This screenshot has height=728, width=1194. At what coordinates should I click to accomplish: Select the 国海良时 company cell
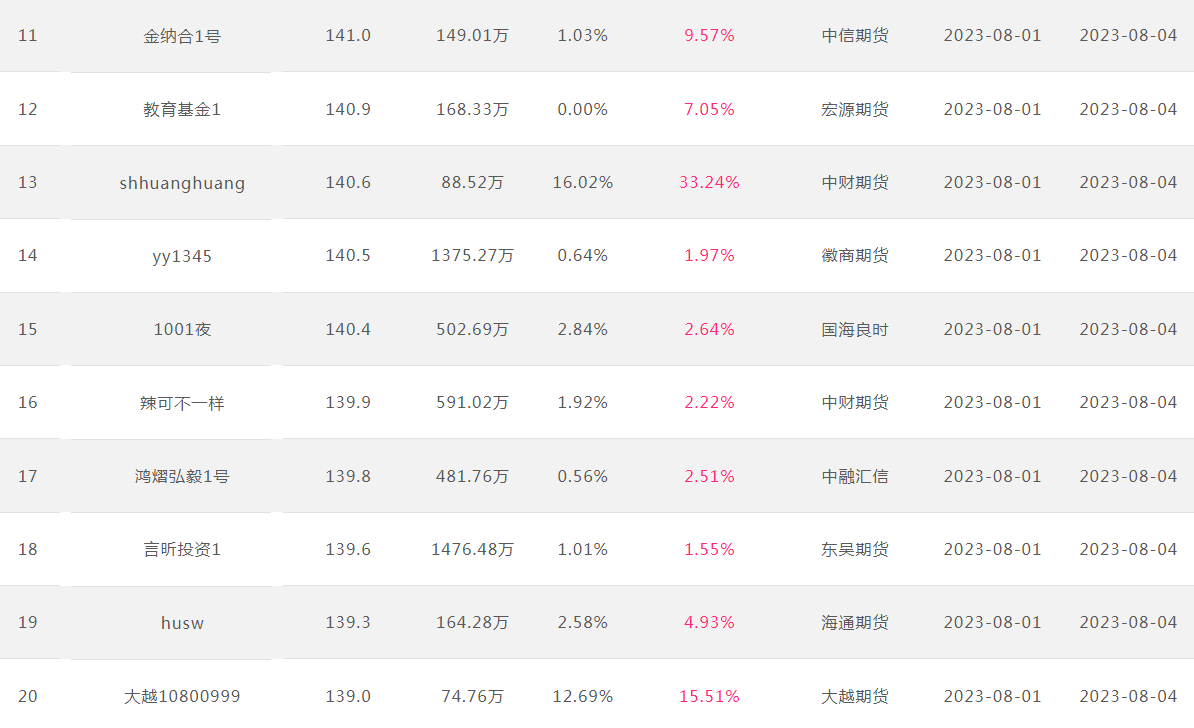(854, 330)
